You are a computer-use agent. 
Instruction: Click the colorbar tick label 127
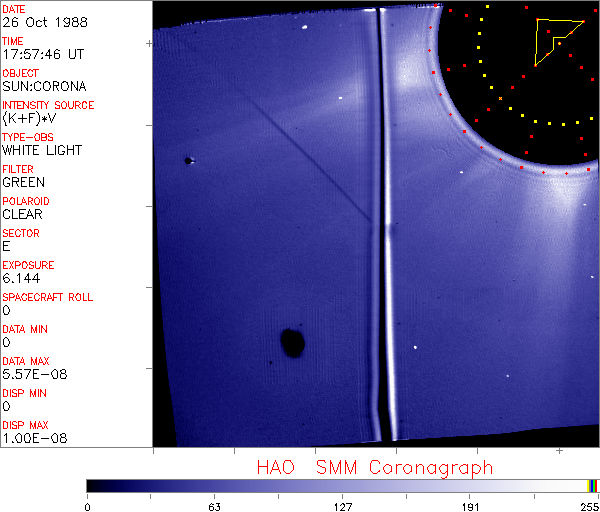click(342, 507)
